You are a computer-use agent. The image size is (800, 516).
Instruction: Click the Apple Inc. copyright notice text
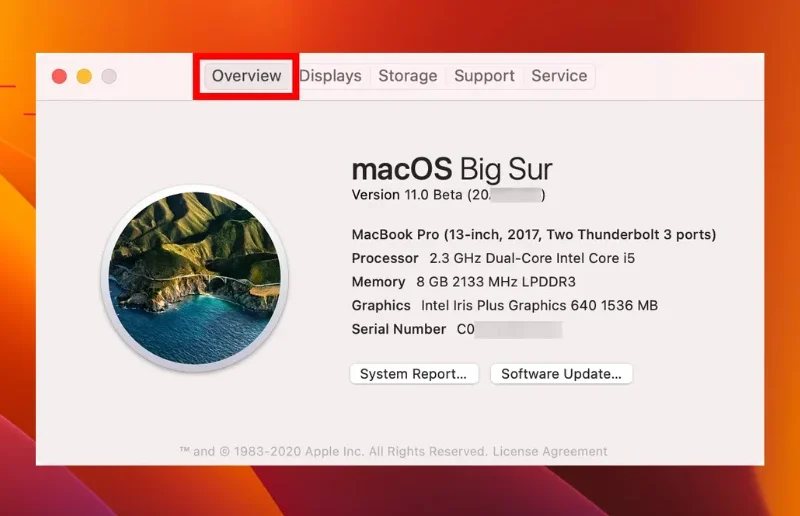pos(334,451)
